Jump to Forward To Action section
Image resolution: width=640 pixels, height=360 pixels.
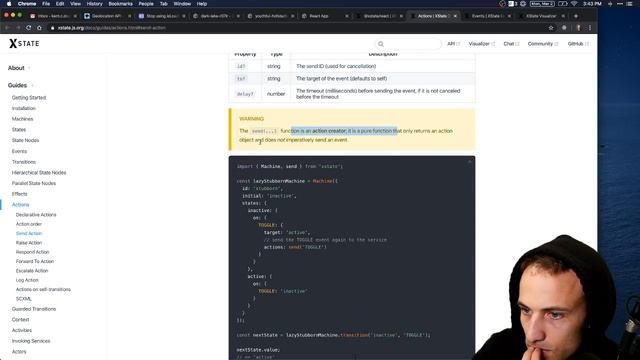[x=35, y=261]
